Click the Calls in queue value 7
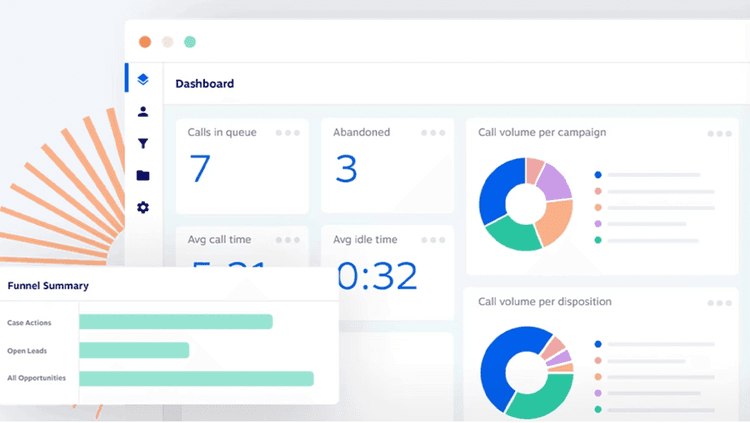The image size is (750, 423). coord(200,168)
